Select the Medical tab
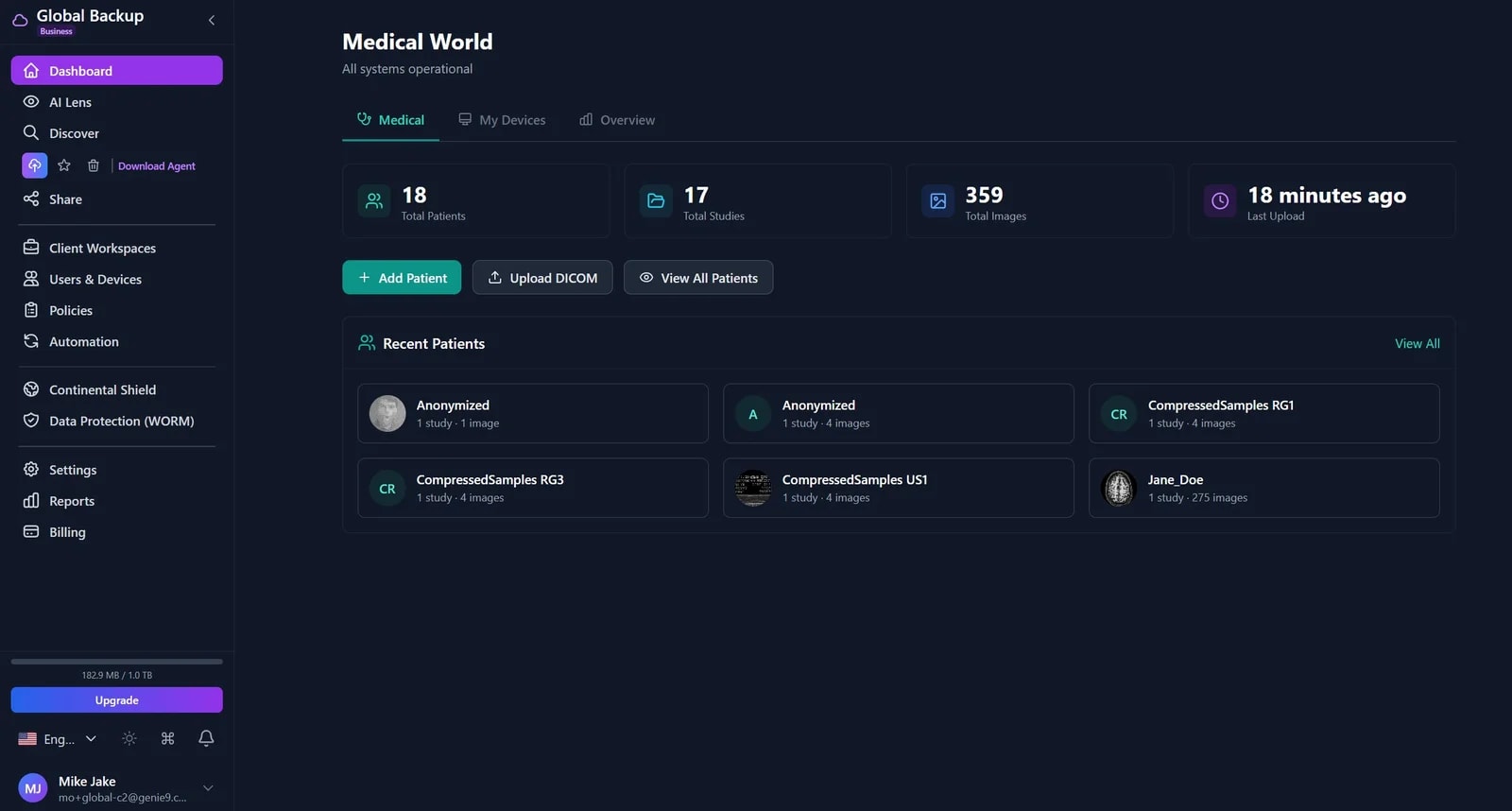This screenshot has width=1512, height=811. [x=390, y=120]
